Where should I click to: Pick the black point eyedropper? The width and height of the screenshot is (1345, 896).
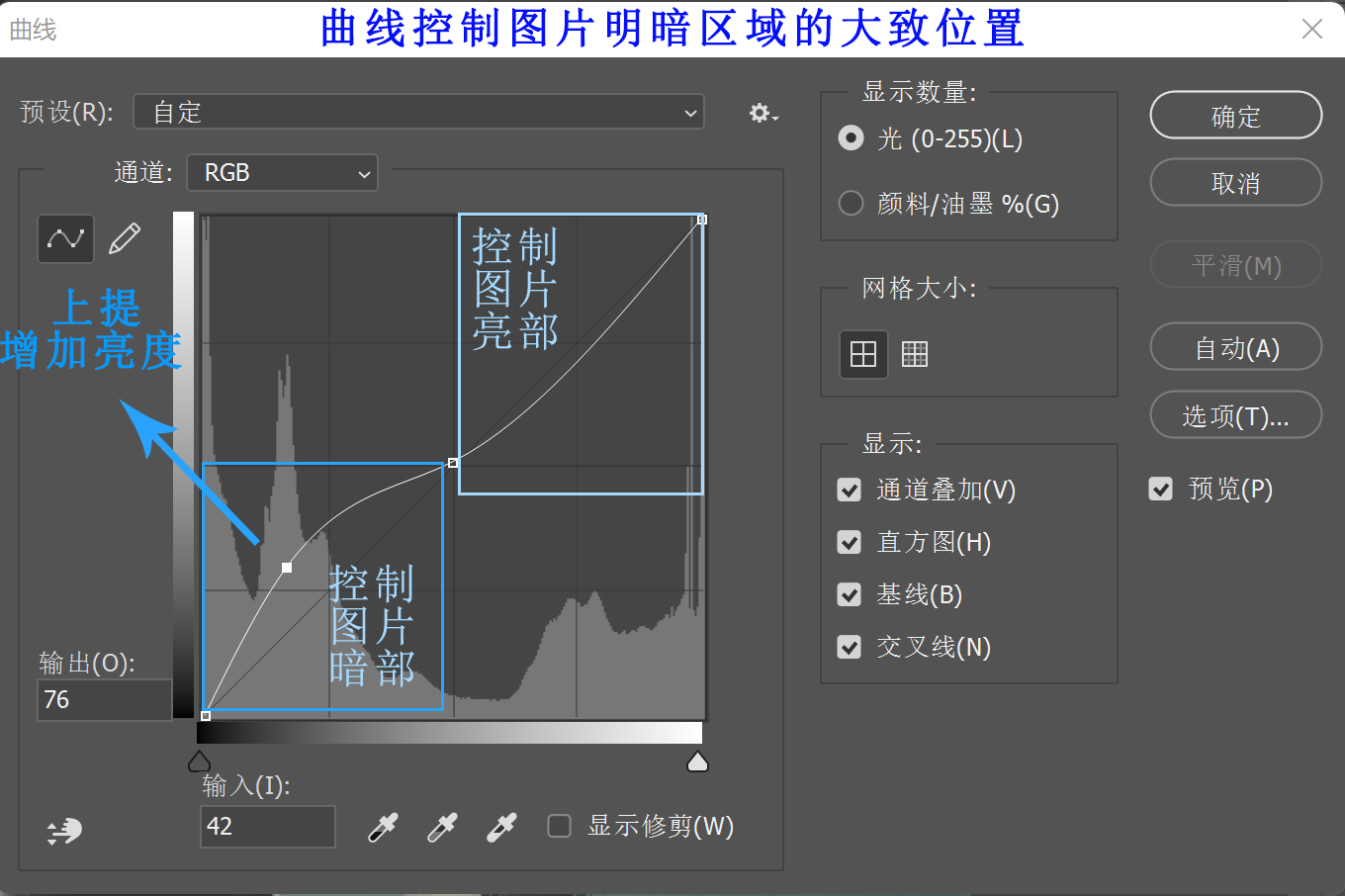(383, 827)
